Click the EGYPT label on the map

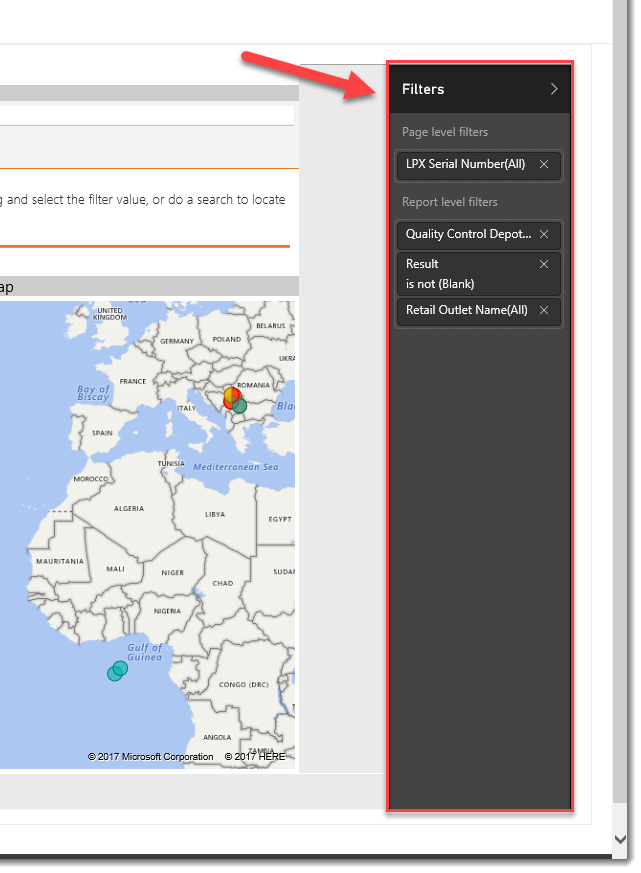click(x=280, y=519)
